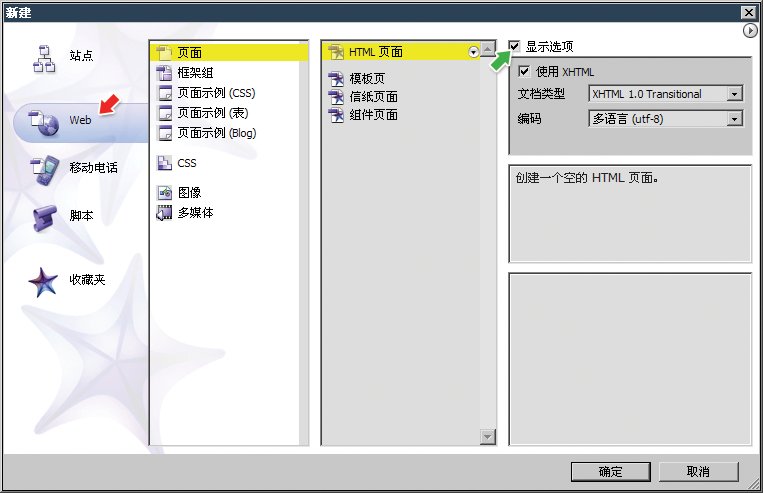The height and width of the screenshot is (493, 763).
Task: Click the CSS file icon
Action: (x=164, y=163)
